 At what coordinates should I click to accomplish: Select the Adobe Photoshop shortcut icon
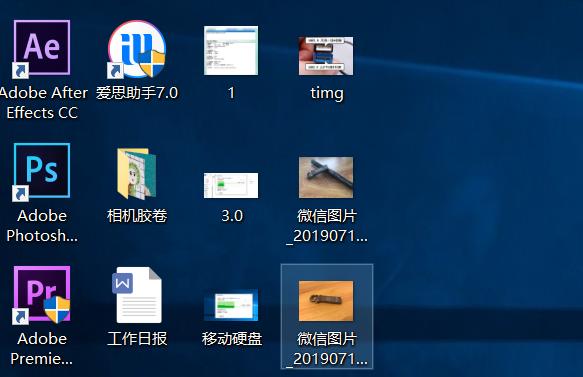42,171
